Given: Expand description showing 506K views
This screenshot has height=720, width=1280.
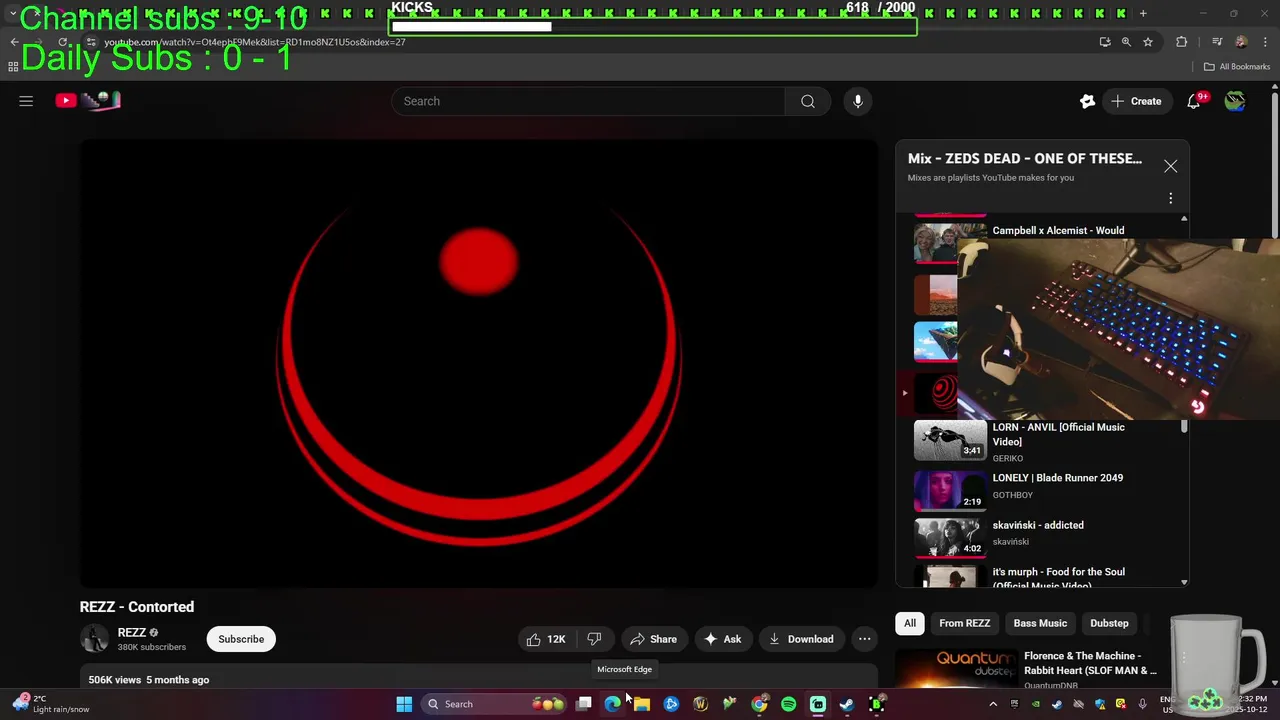Looking at the screenshot, I should [x=479, y=677].
